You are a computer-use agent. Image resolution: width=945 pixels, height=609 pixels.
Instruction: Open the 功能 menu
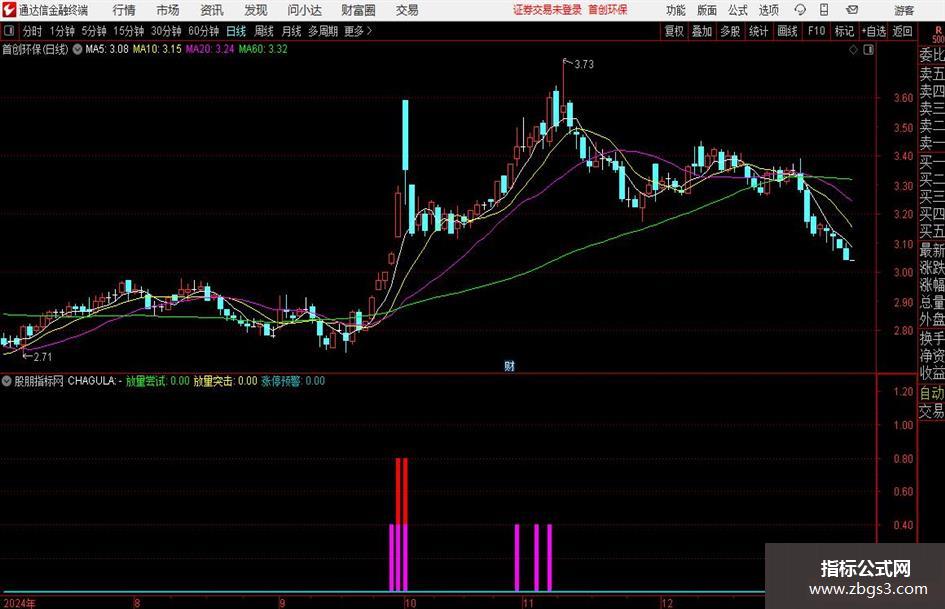[676, 10]
